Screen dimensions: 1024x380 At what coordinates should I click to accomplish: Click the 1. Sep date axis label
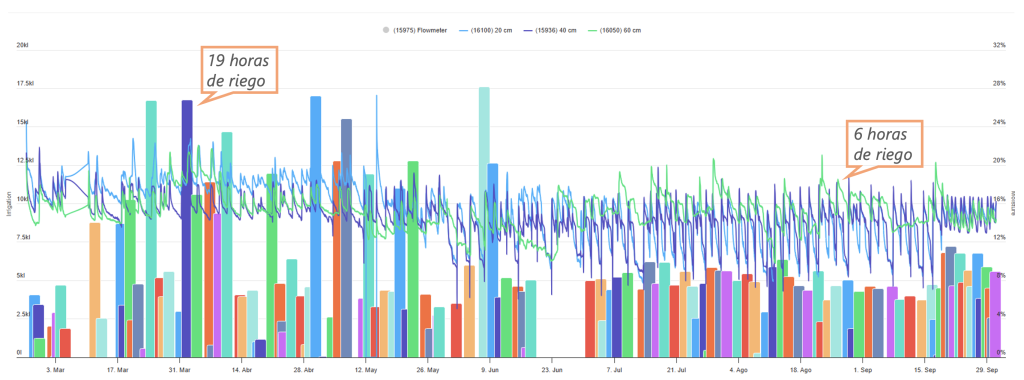click(863, 369)
